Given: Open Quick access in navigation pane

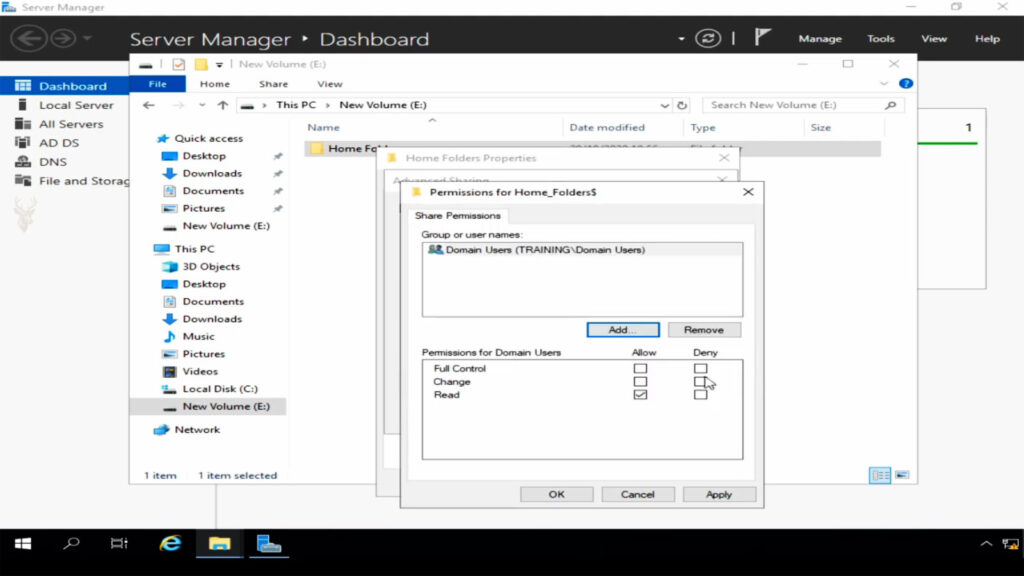Looking at the screenshot, I should click(x=208, y=138).
